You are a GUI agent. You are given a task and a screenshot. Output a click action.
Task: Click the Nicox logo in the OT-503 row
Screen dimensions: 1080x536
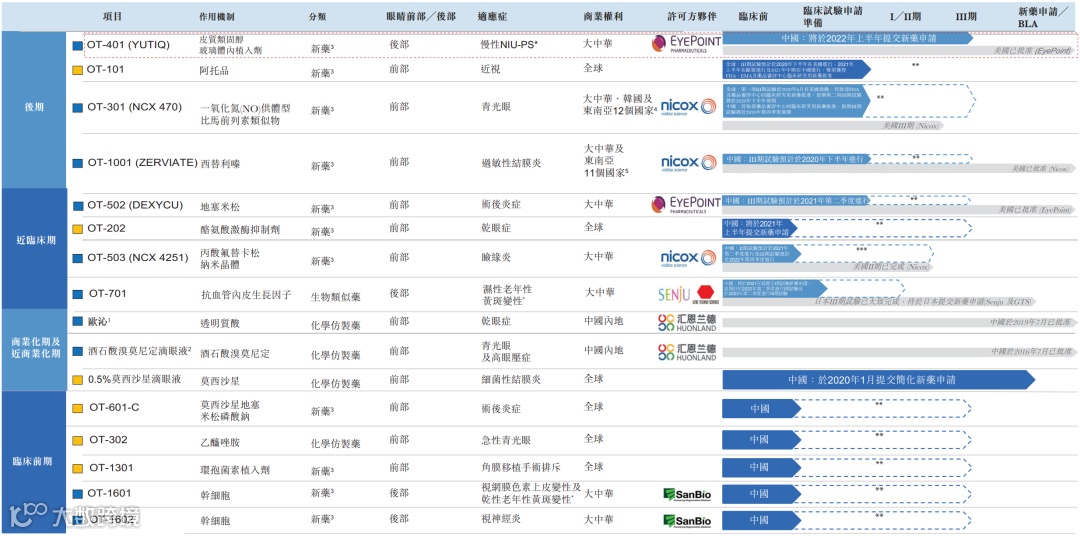point(689,258)
